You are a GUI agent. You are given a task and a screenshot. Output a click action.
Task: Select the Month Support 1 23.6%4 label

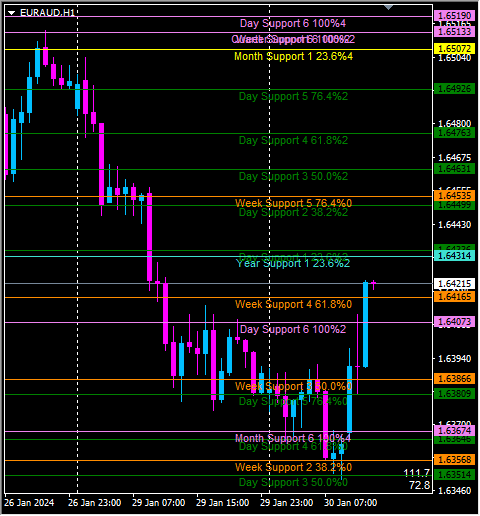coord(293,56)
